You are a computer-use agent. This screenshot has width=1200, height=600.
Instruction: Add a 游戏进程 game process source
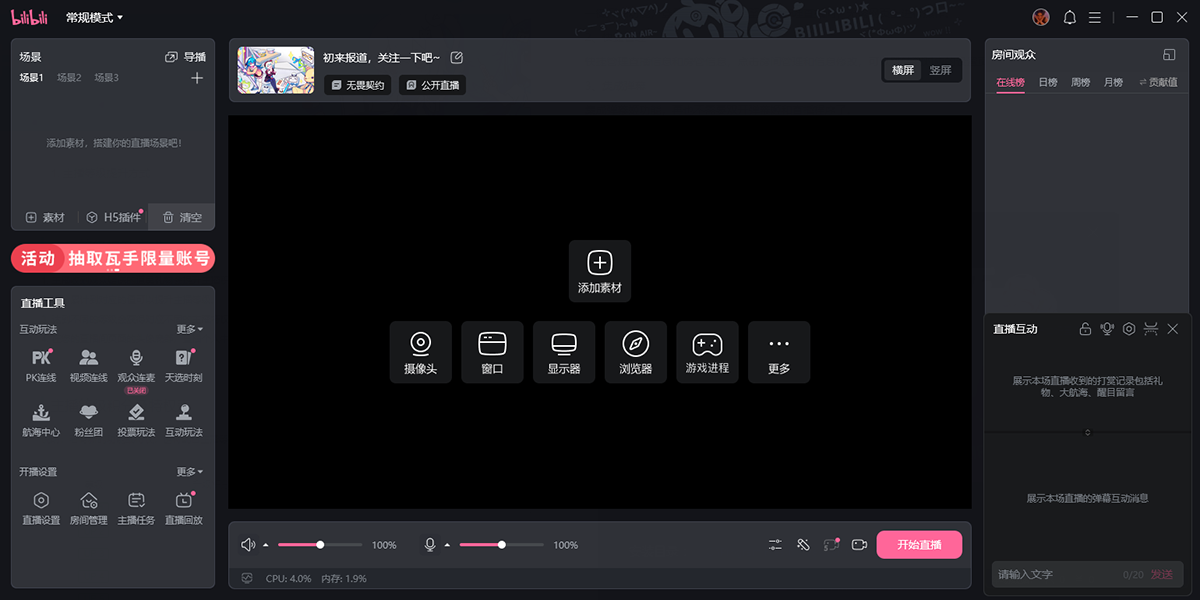(708, 352)
